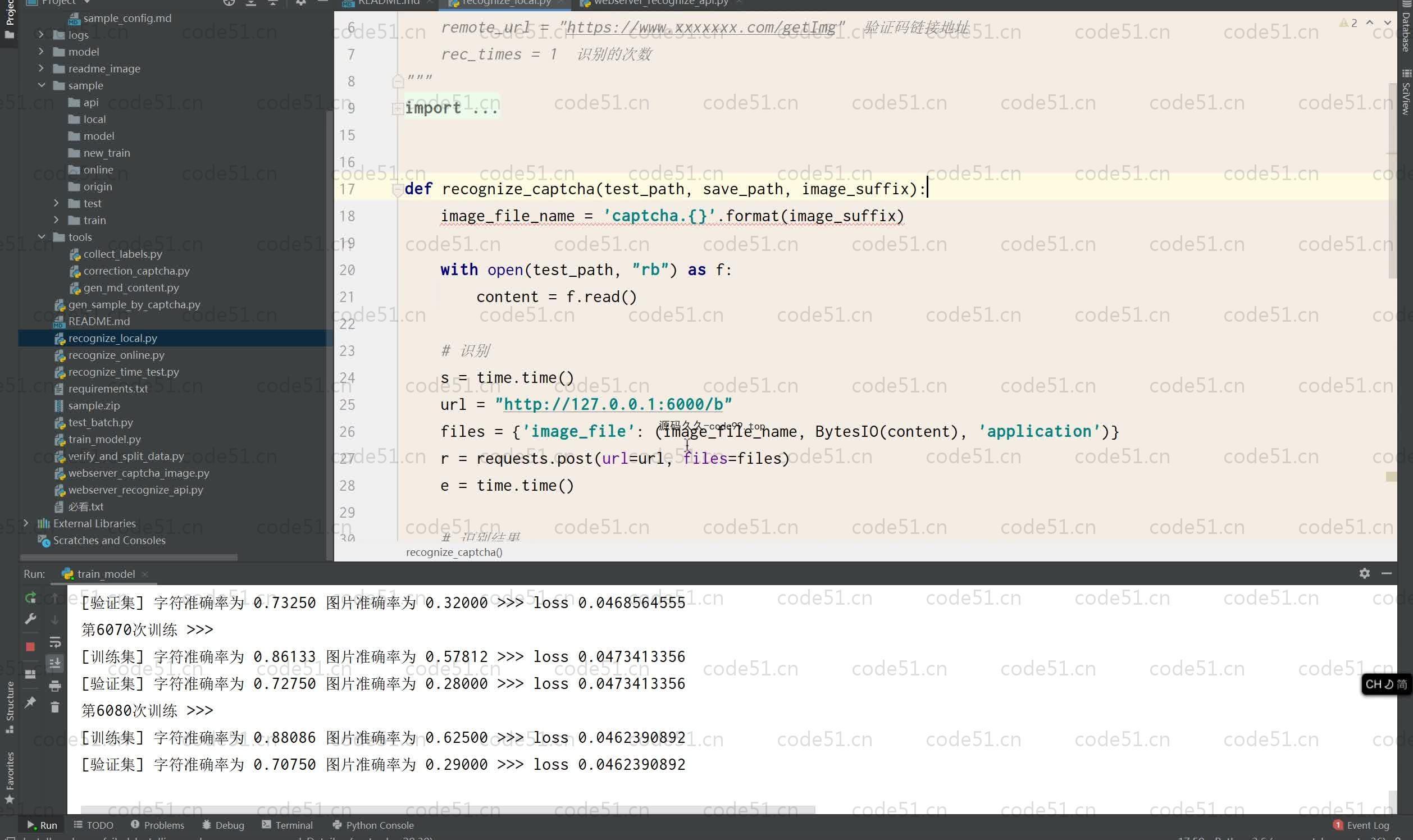This screenshot has width=1413, height=840.
Task: Restore layout icon in Run panel
Action: pos(30,674)
